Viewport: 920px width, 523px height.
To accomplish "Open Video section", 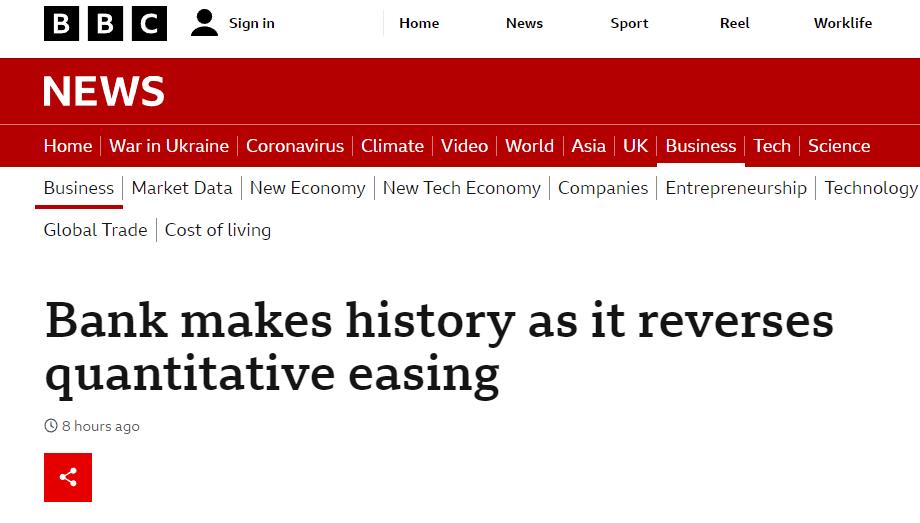I will (465, 146).
